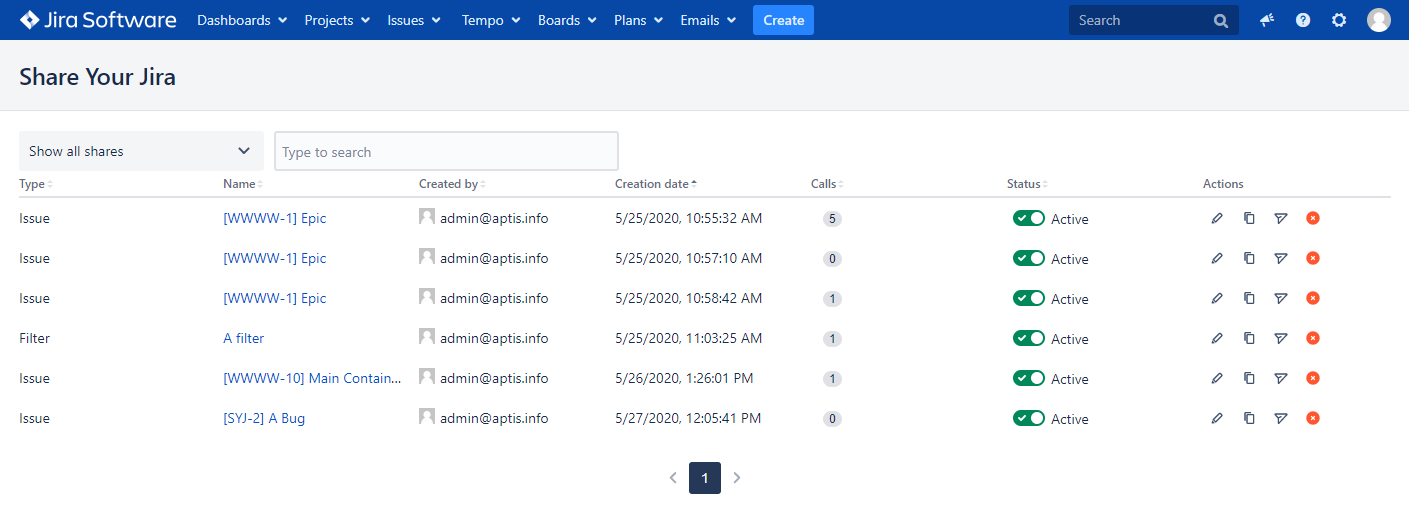Toggle Active switch in the first row
The image size is (1409, 511).
click(x=1028, y=218)
